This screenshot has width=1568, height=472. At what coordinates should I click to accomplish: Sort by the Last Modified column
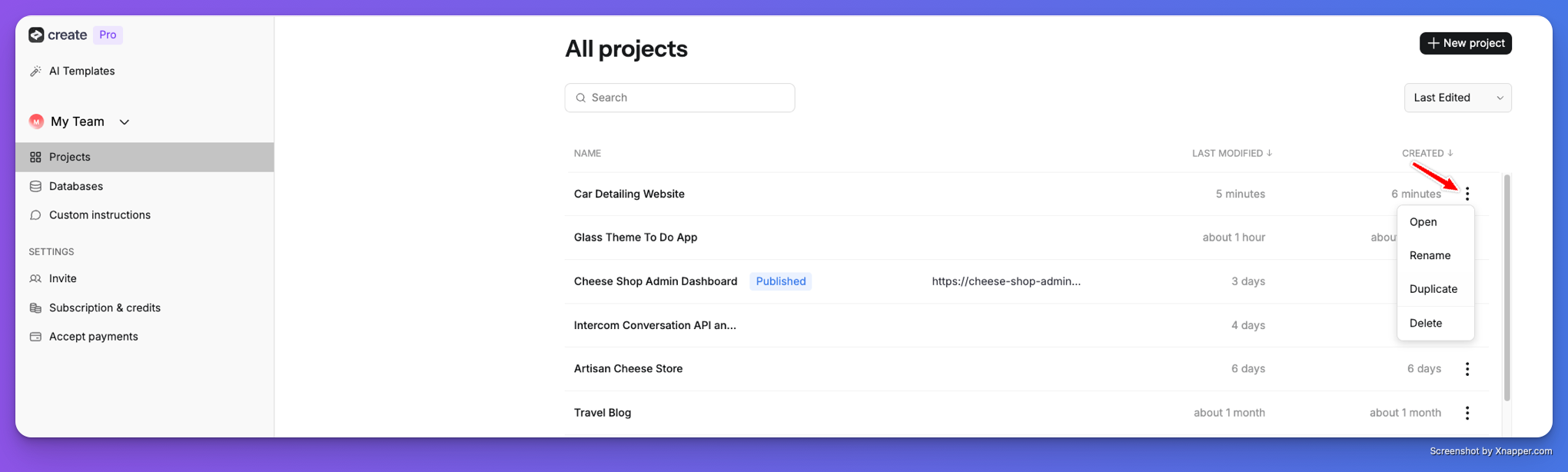coord(1232,153)
